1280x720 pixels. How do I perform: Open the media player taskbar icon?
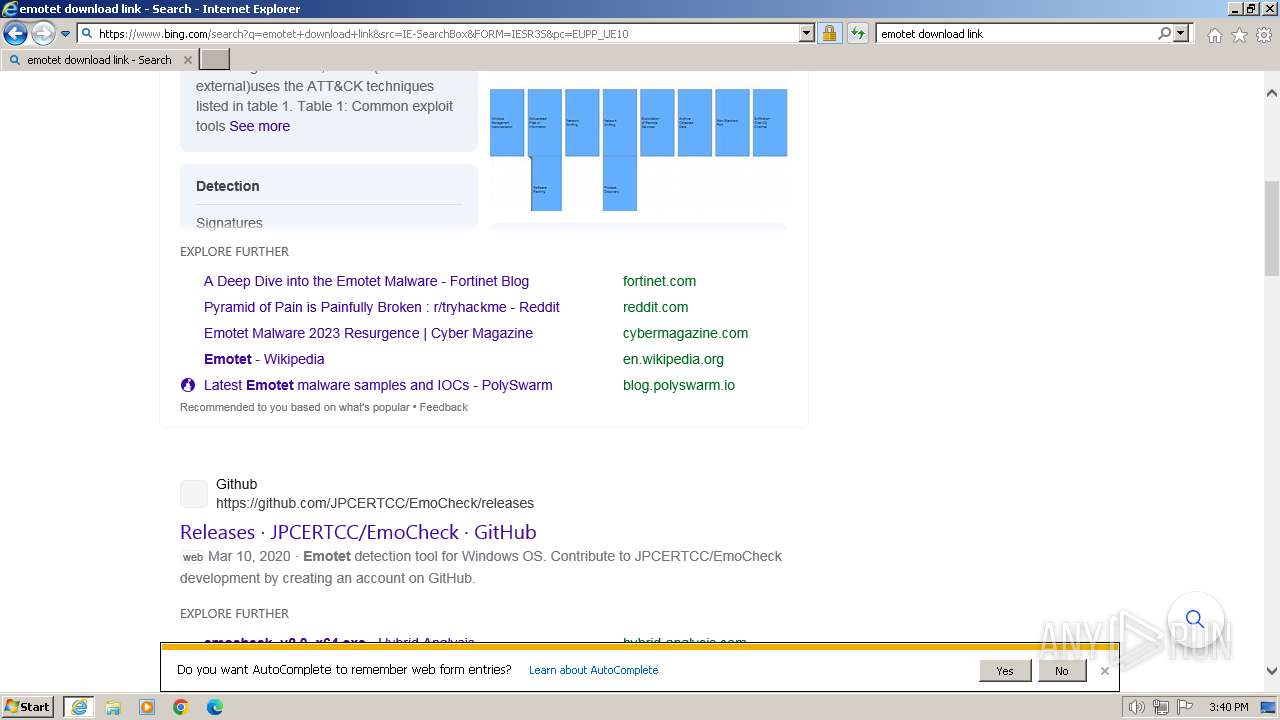click(x=147, y=707)
